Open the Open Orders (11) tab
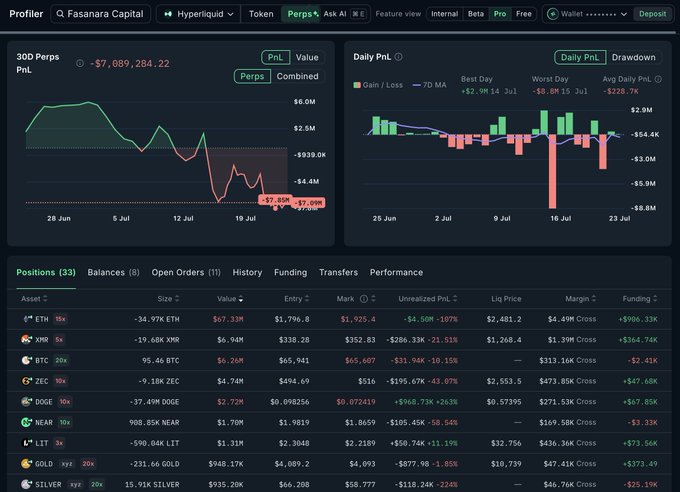The height and width of the screenshot is (492, 680). click(x=186, y=272)
